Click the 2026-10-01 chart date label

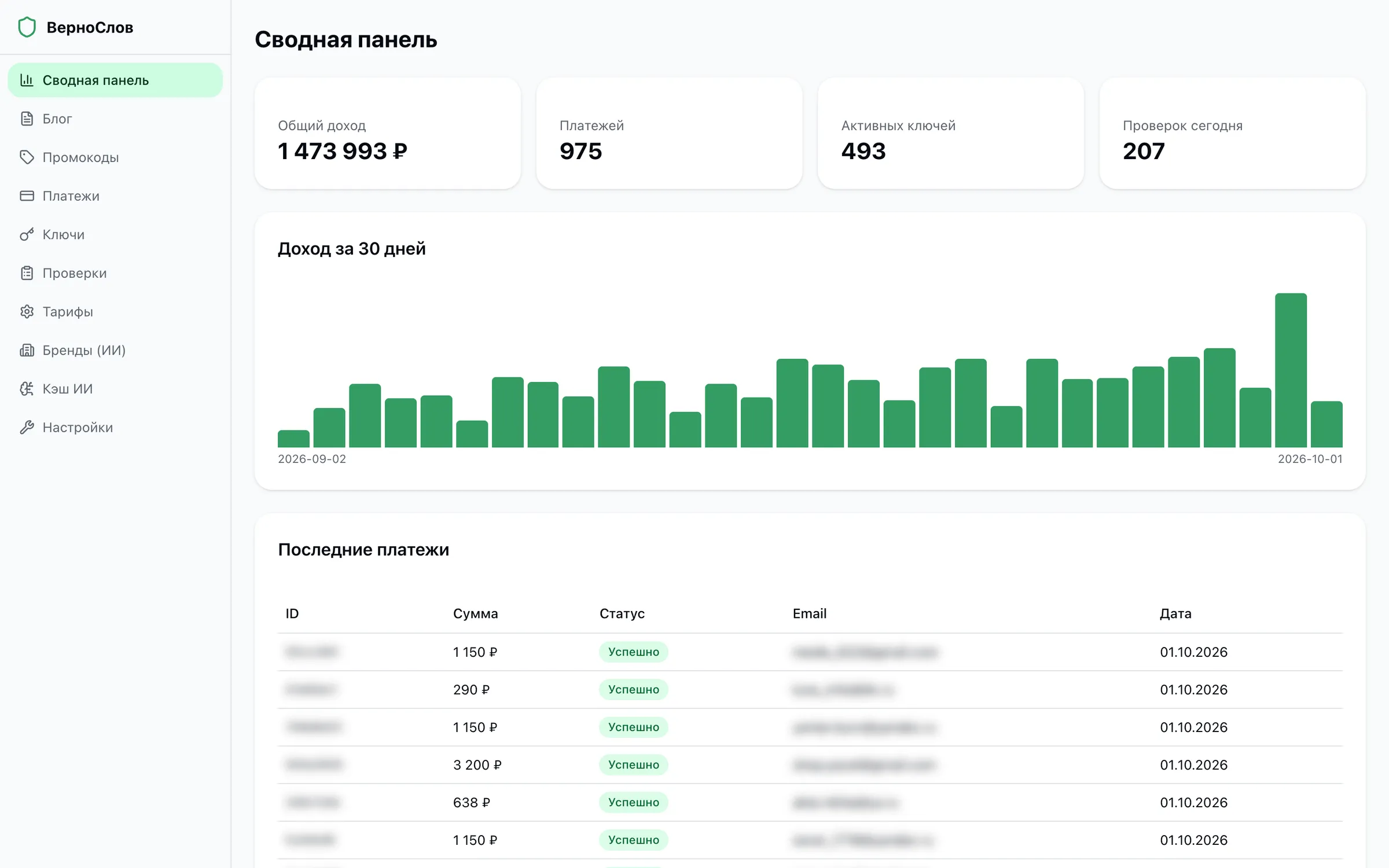pos(1310,459)
